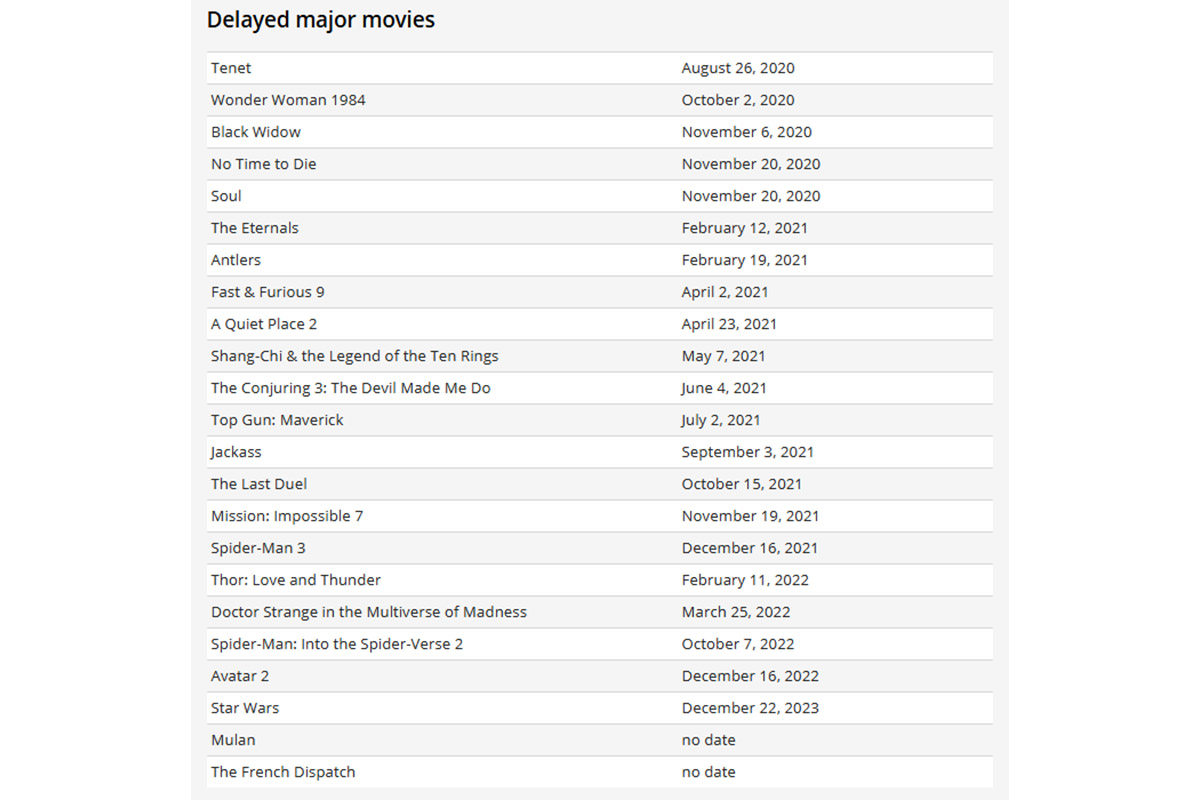The height and width of the screenshot is (800, 1200).
Task: Click the Jackass movie title
Action: coord(235,452)
